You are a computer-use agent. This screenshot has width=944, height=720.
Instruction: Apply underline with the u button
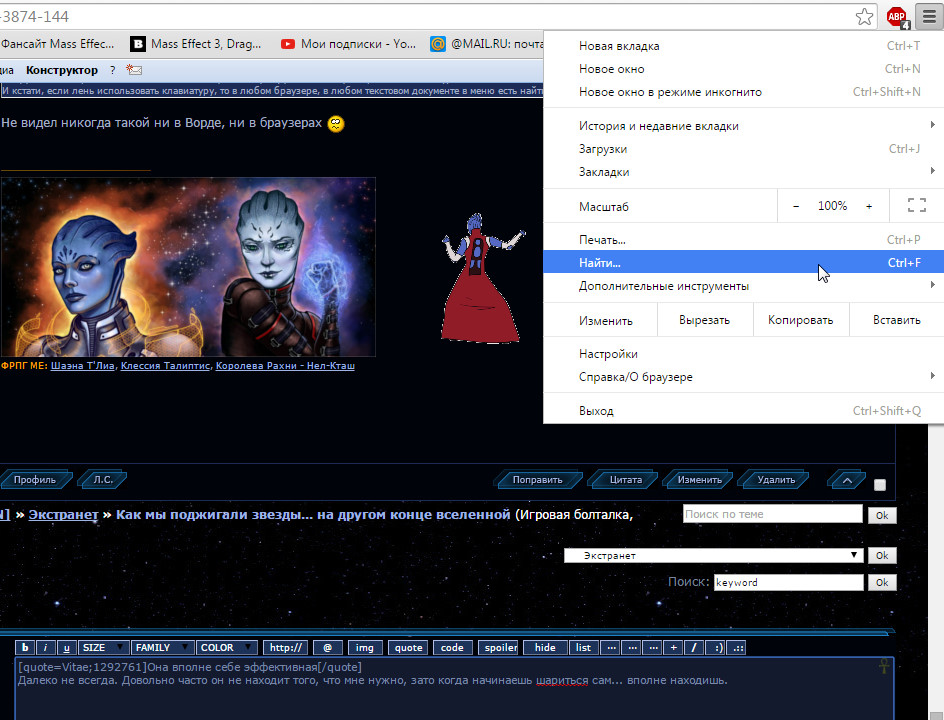tap(66, 648)
